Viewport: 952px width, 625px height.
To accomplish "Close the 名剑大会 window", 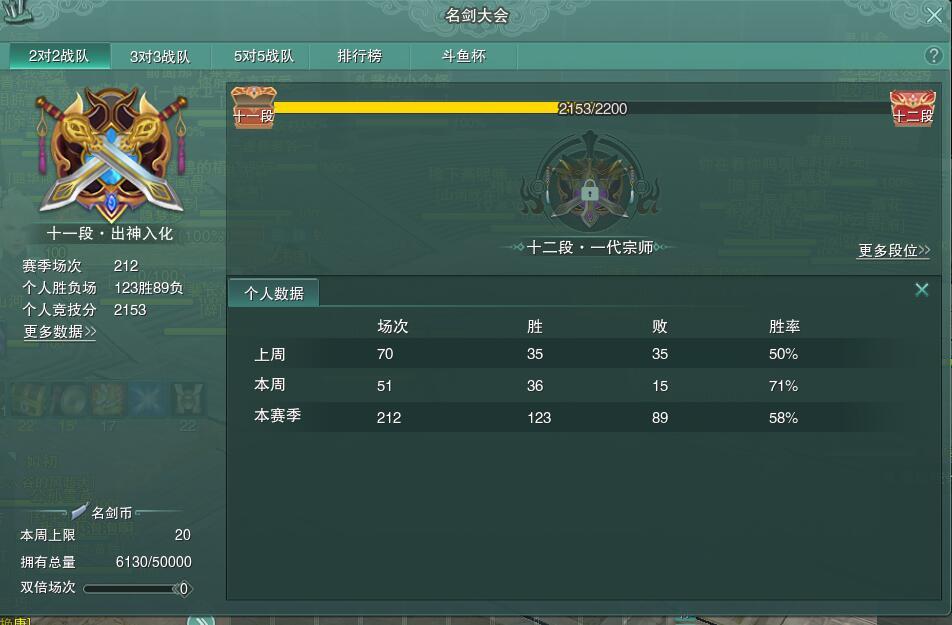I will [x=934, y=15].
